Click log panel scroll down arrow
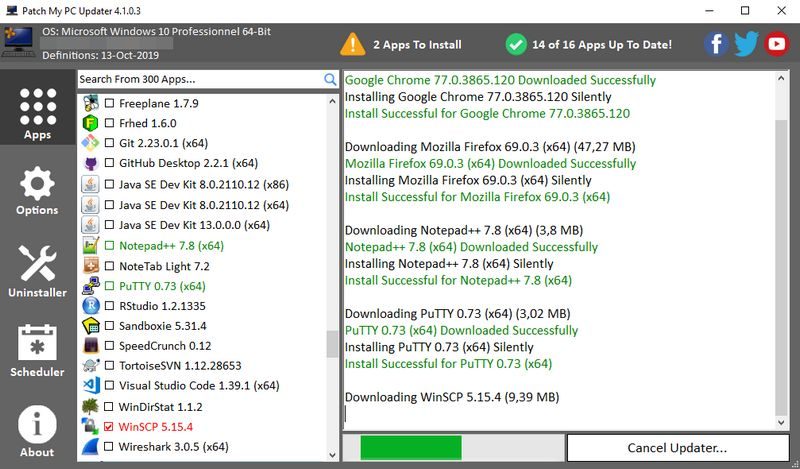The width and height of the screenshot is (800, 469). (x=781, y=423)
